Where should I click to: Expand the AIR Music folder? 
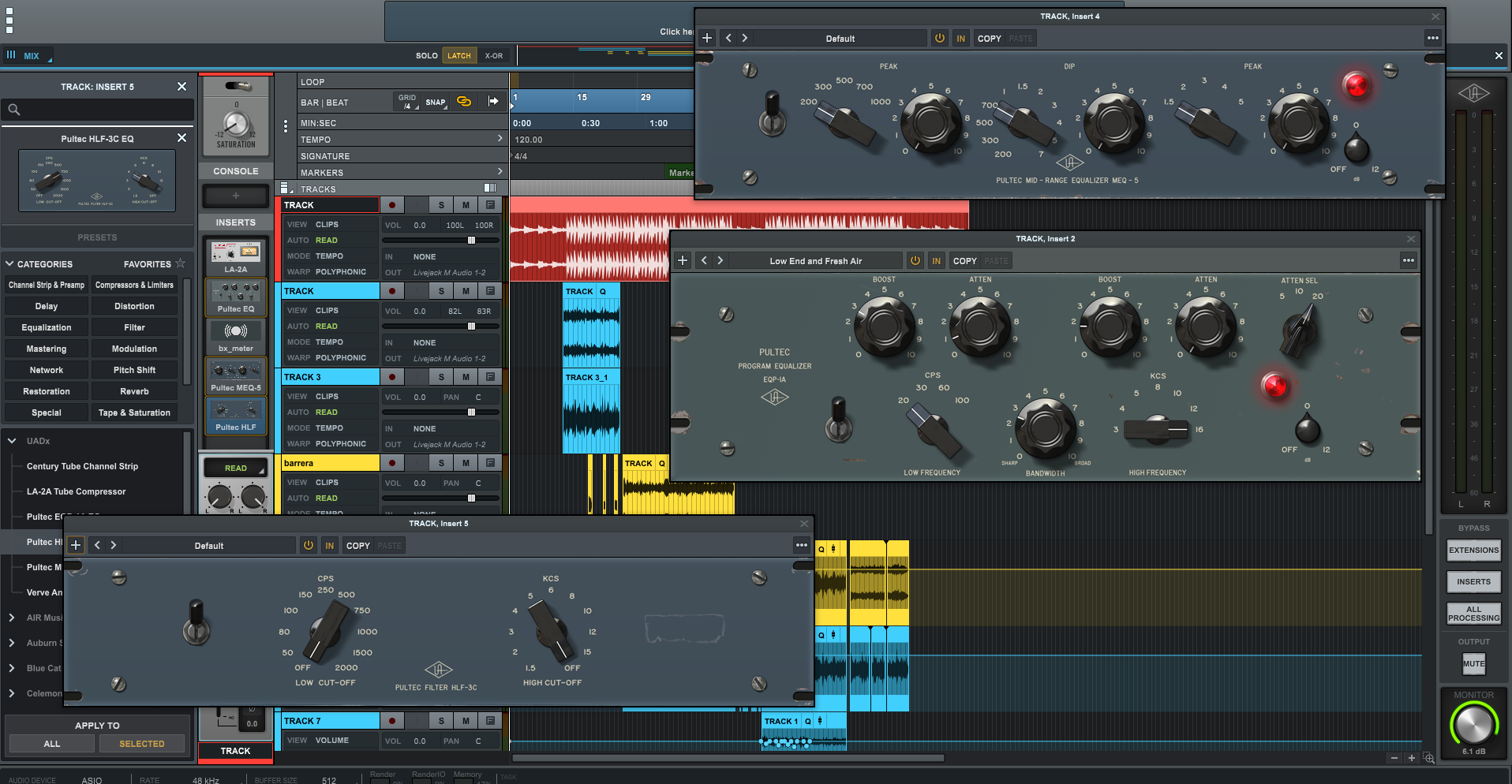(12, 618)
